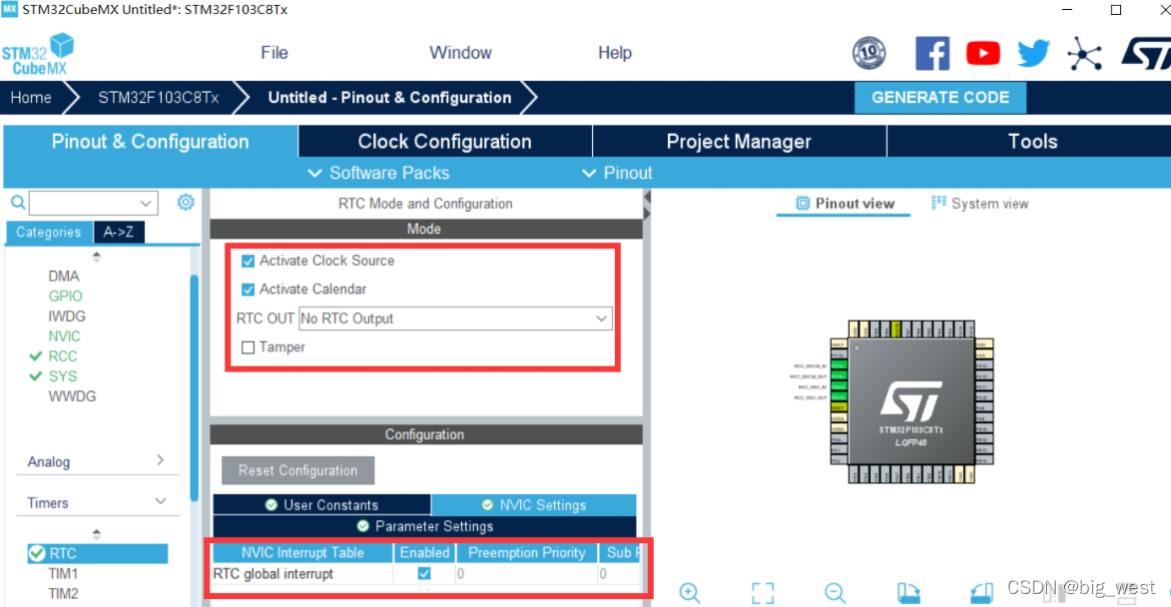Collapse the Timers category

point(97,502)
